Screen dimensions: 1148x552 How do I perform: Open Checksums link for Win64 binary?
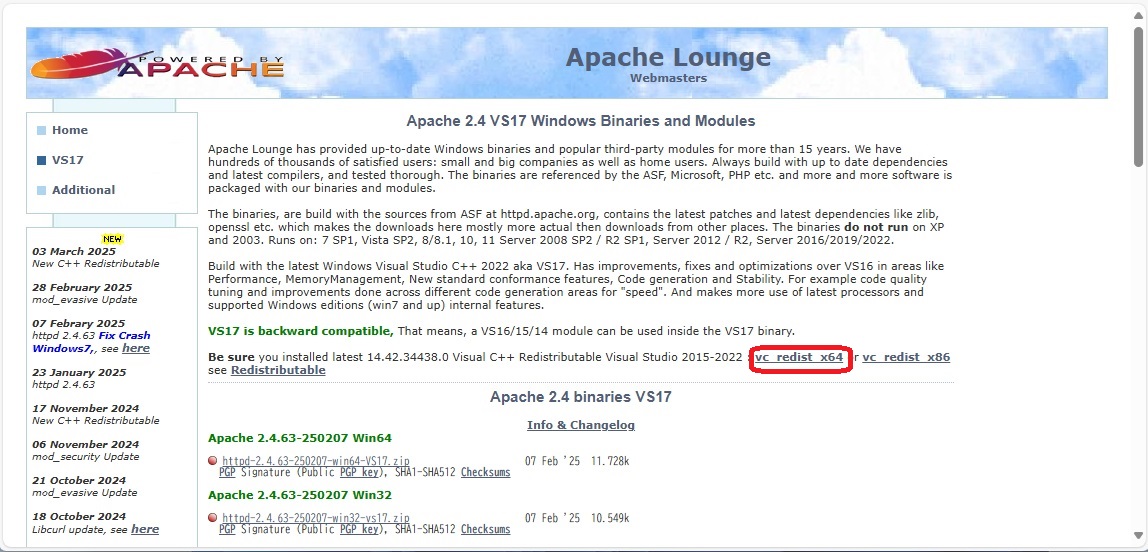click(x=485, y=472)
